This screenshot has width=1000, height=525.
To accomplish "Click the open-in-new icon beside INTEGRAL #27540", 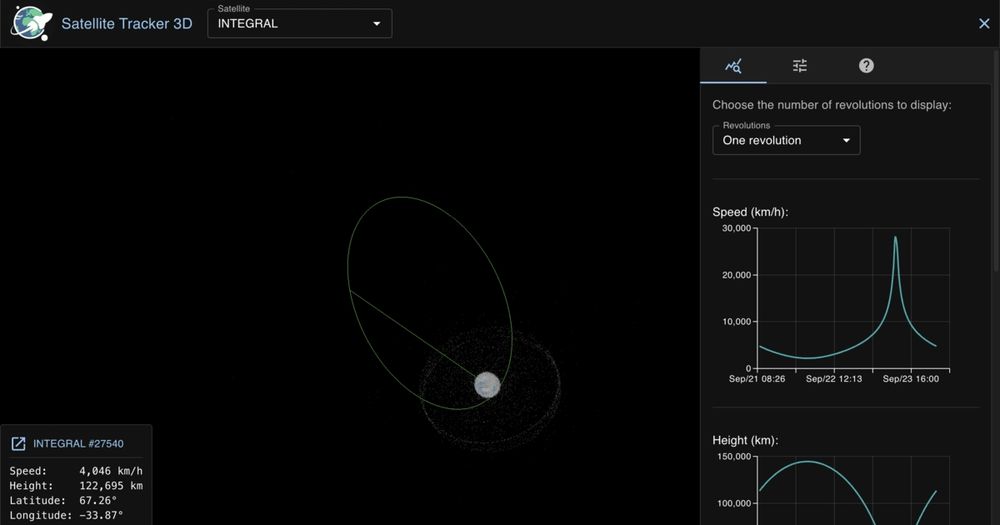I will pyautogui.click(x=18, y=443).
